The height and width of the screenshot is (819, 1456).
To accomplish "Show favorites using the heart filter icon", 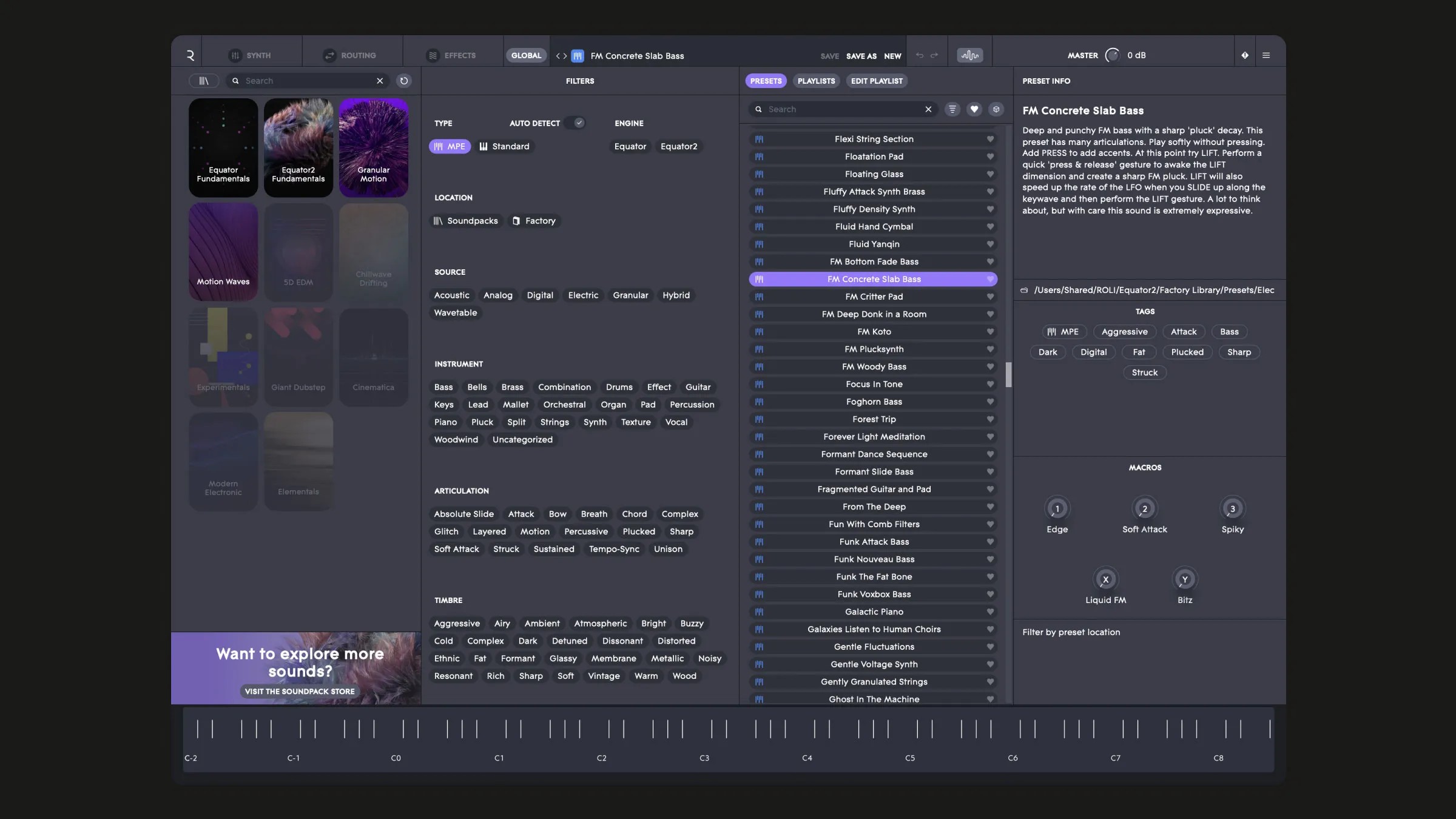I will (x=974, y=109).
